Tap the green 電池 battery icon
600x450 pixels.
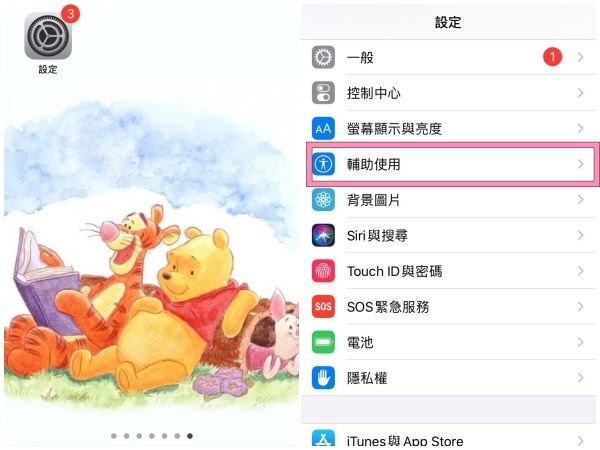[x=323, y=342]
